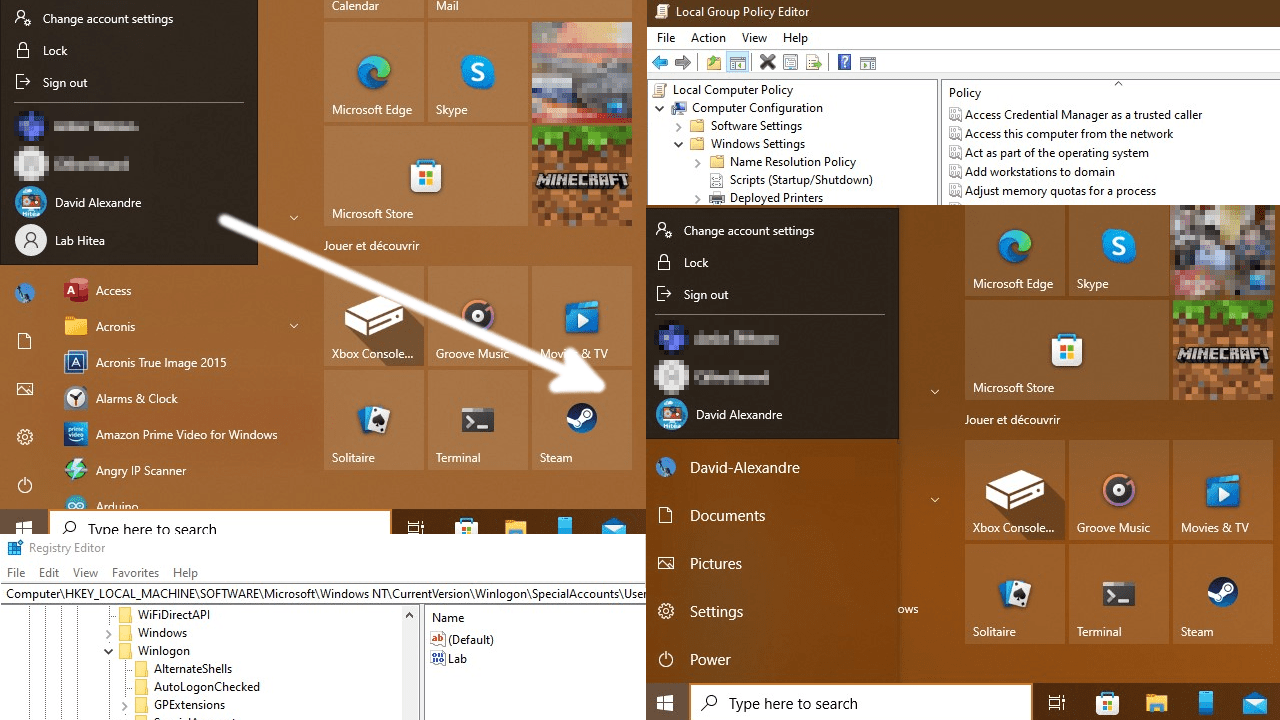The height and width of the screenshot is (720, 1280).
Task: Click the Back arrow in Group Policy Editor toolbar
Action: pyautogui.click(x=660, y=63)
